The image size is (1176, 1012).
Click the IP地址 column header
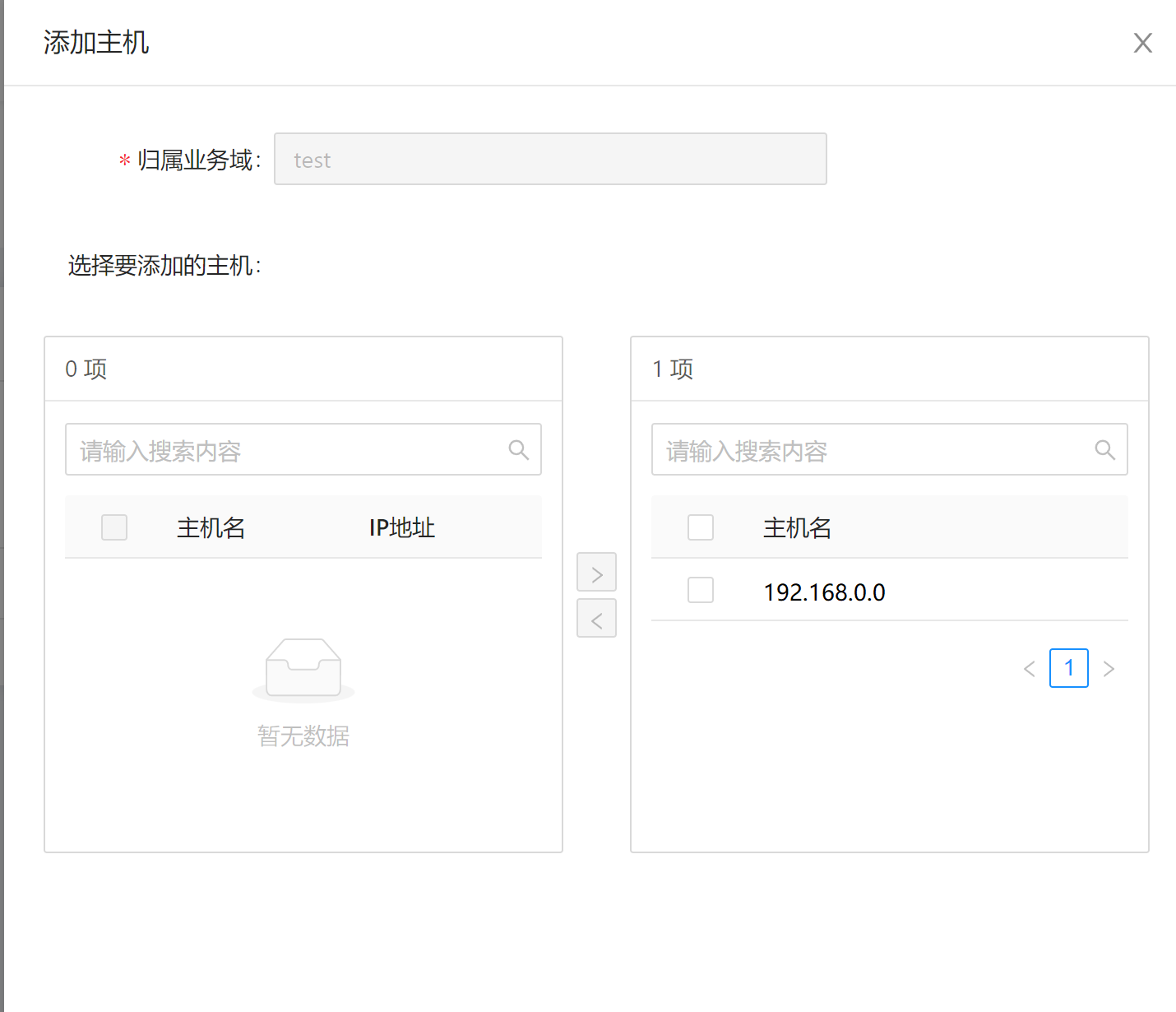point(401,528)
